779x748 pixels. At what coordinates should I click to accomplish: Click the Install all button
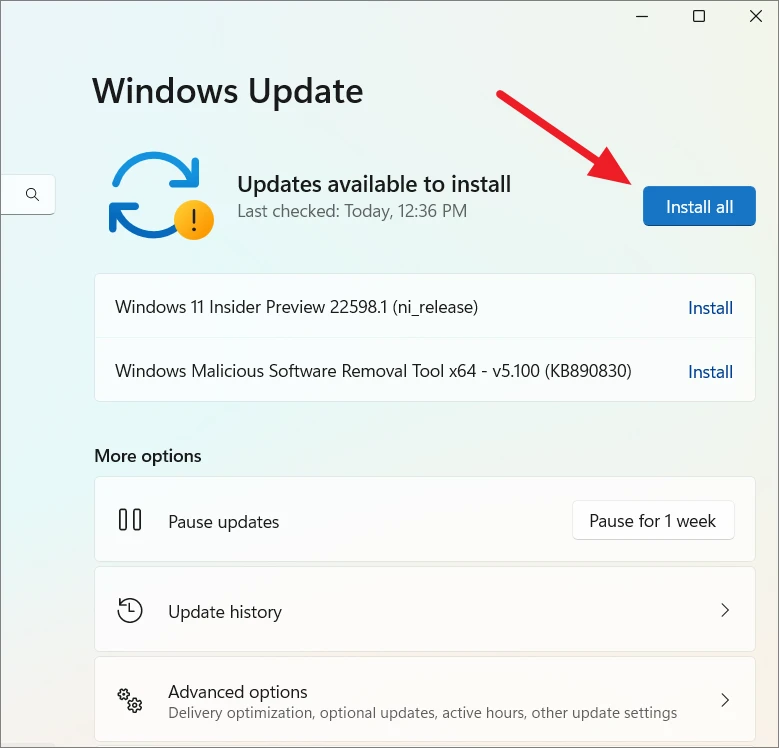pyautogui.click(x=699, y=206)
